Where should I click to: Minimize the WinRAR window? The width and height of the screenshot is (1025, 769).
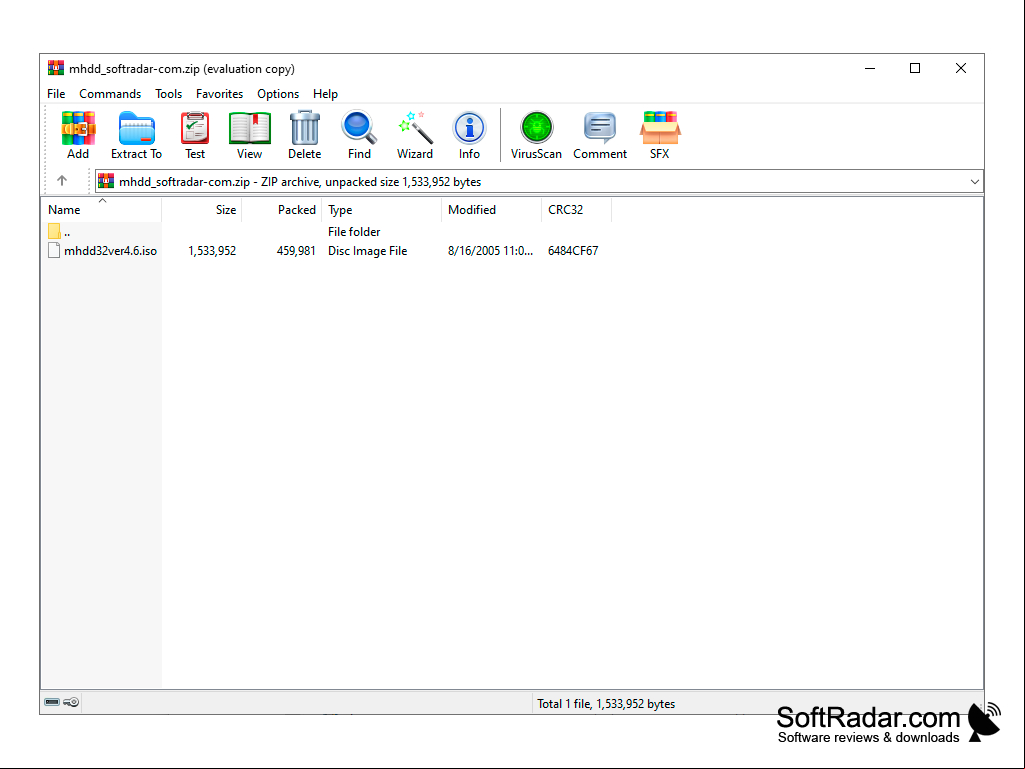click(x=870, y=68)
